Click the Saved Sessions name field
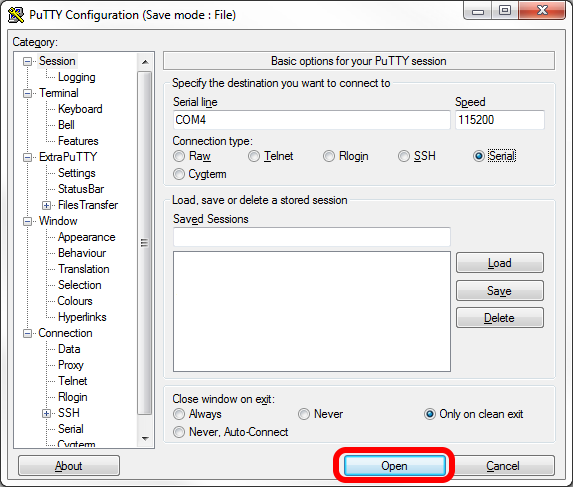Screen dimensions: 573x487 pos(312,237)
